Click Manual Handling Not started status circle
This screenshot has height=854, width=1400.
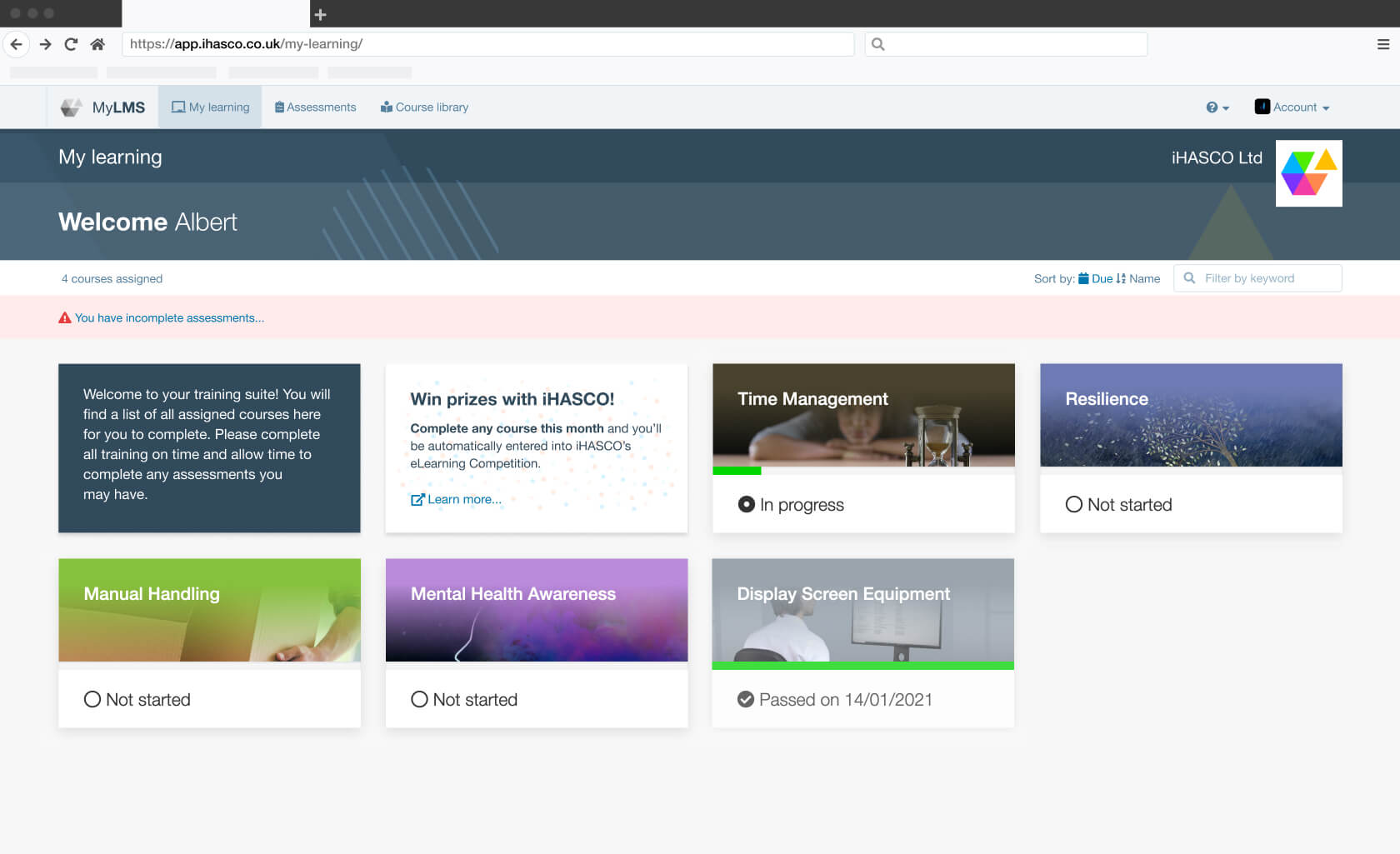pyautogui.click(x=92, y=699)
